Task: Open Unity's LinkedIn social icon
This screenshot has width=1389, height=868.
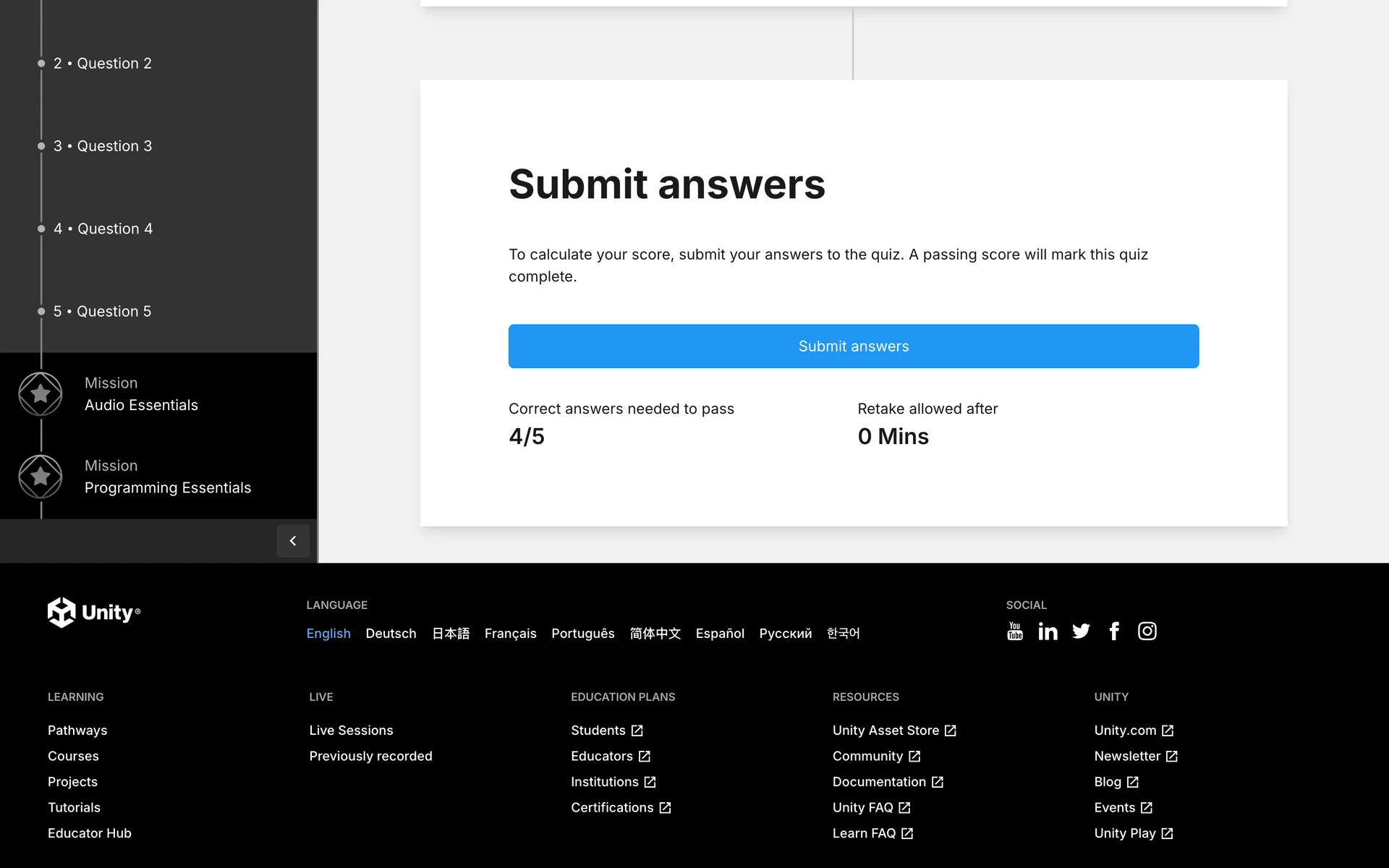Action: pyautogui.click(x=1048, y=631)
